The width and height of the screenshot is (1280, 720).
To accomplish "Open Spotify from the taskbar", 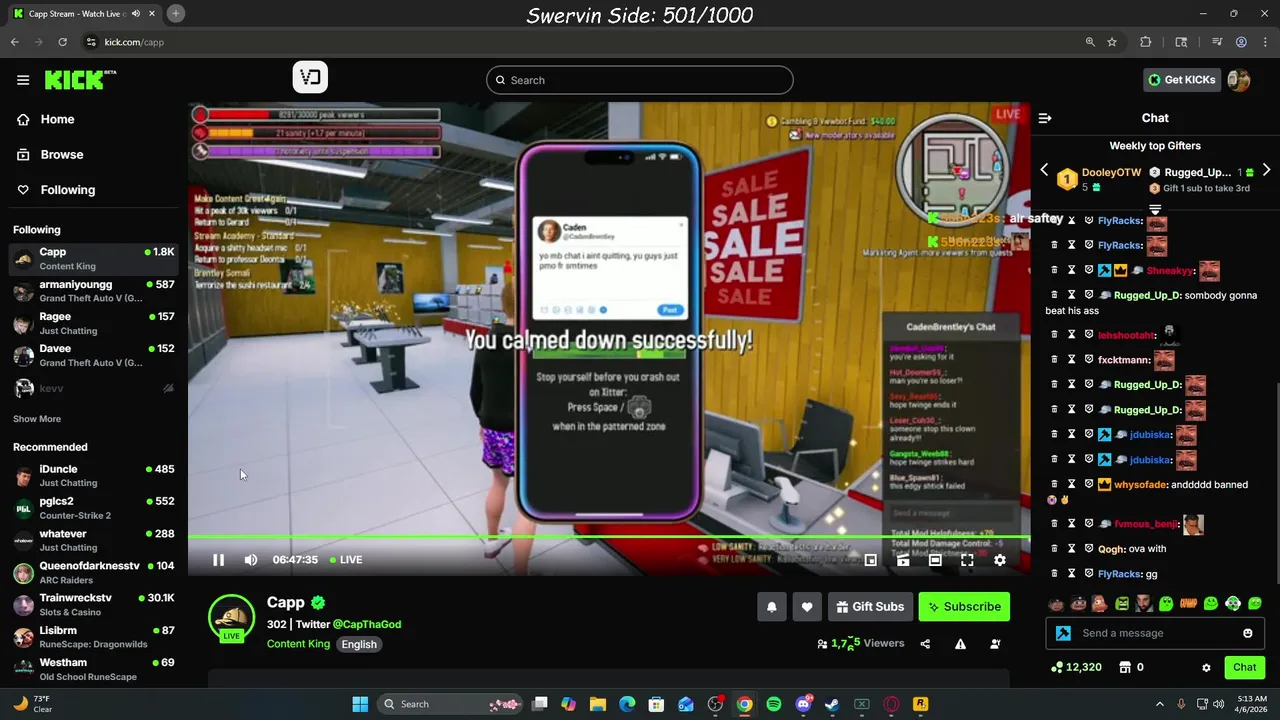I will [774, 704].
